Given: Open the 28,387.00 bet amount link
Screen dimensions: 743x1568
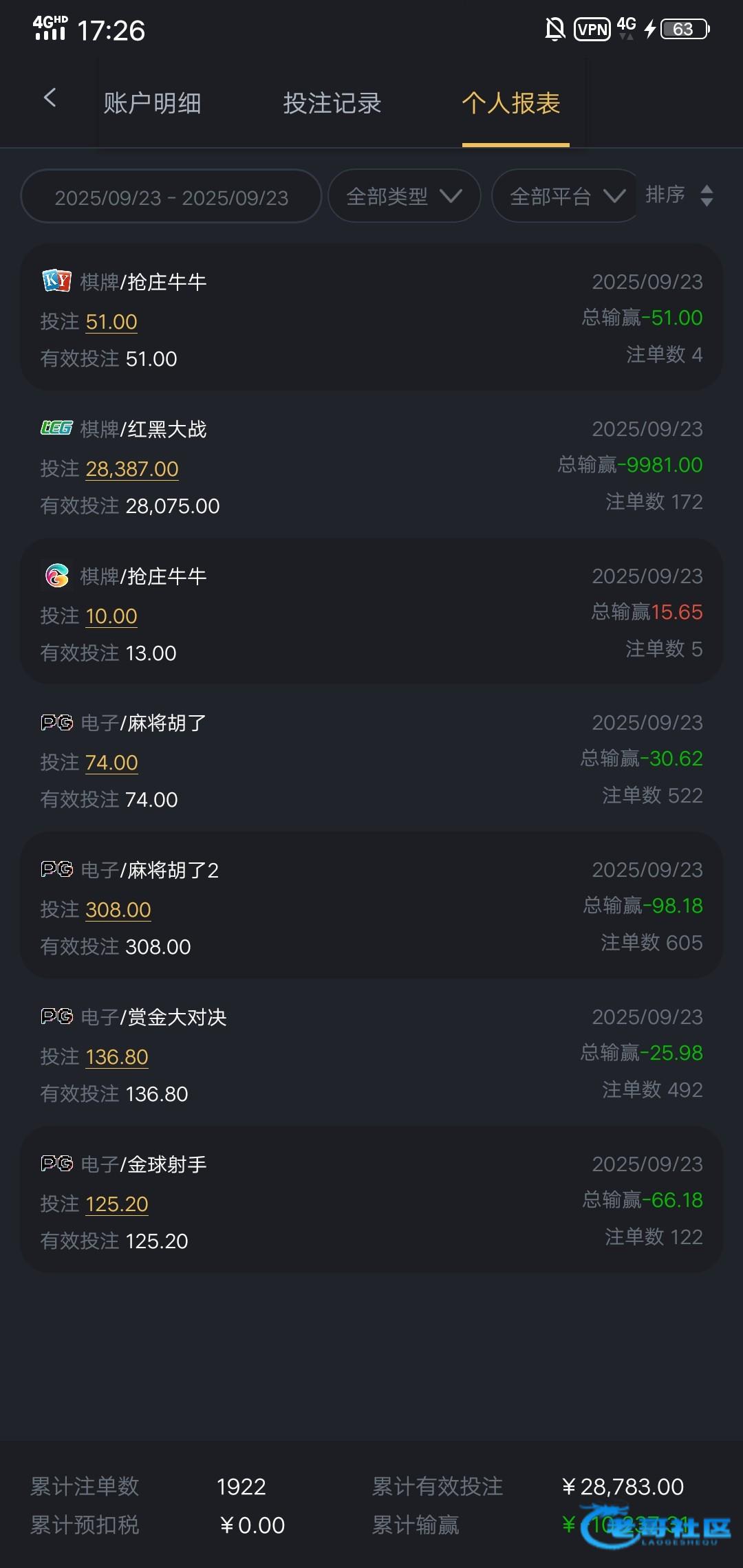Looking at the screenshot, I should pyautogui.click(x=132, y=469).
